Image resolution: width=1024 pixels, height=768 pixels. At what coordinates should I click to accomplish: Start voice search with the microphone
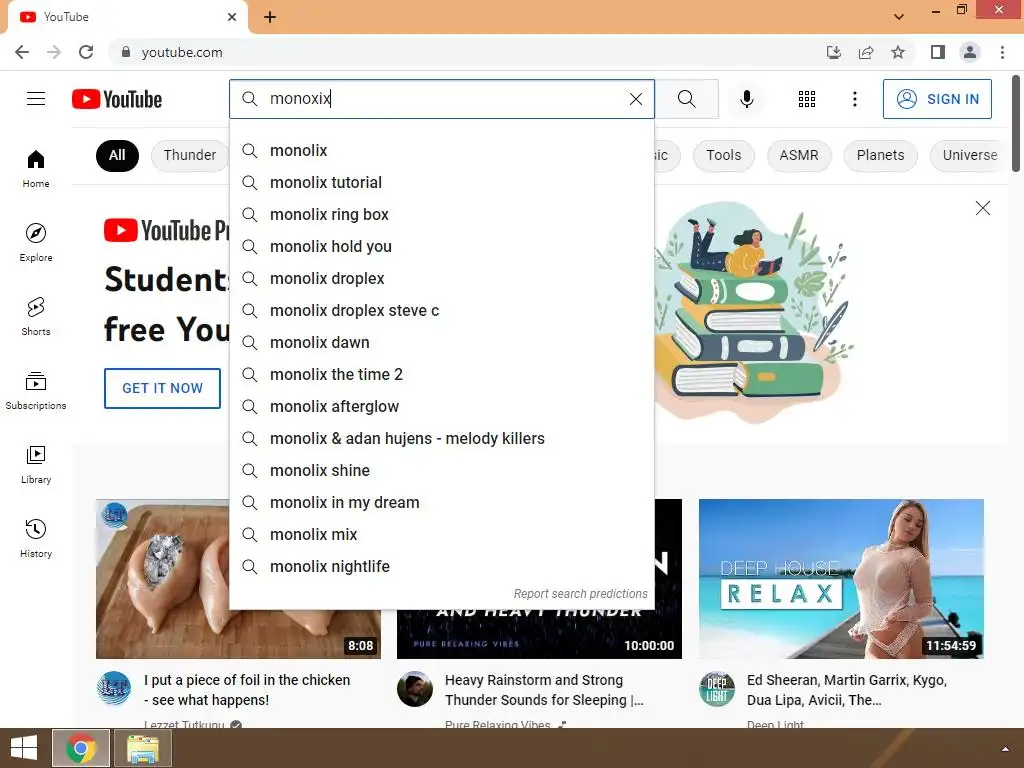tap(746, 99)
